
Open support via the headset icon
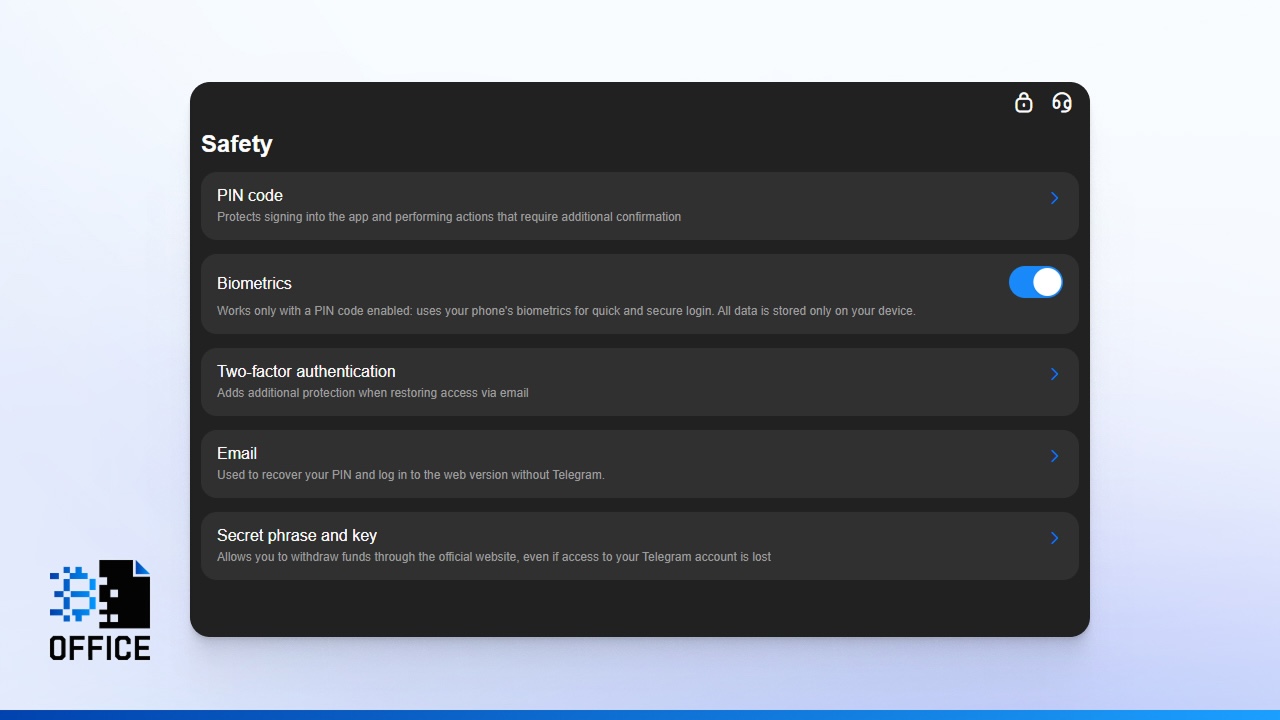click(x=1062, y=102)
